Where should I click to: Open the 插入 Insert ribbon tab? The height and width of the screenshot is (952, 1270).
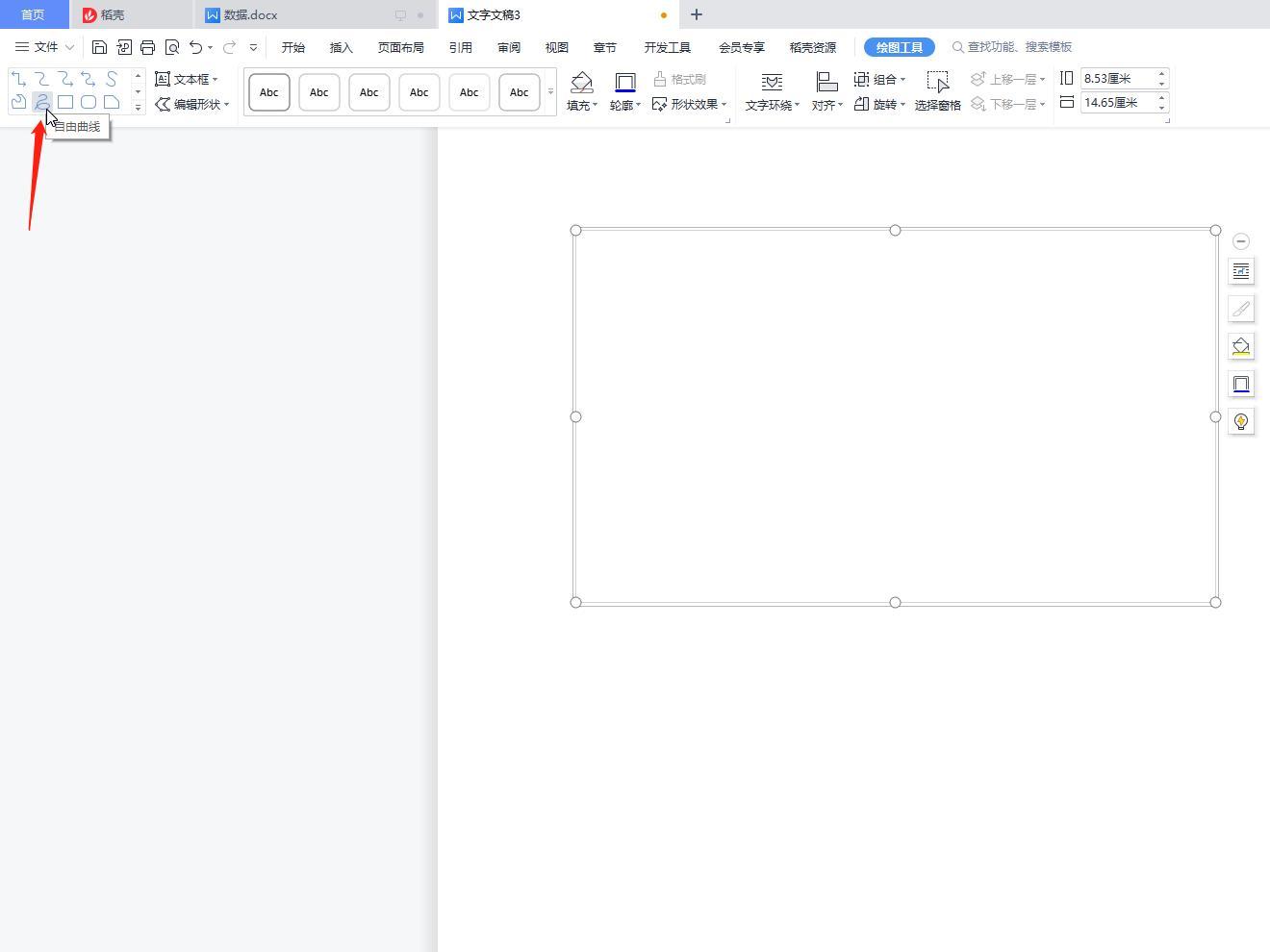click(x=341, y=47)
